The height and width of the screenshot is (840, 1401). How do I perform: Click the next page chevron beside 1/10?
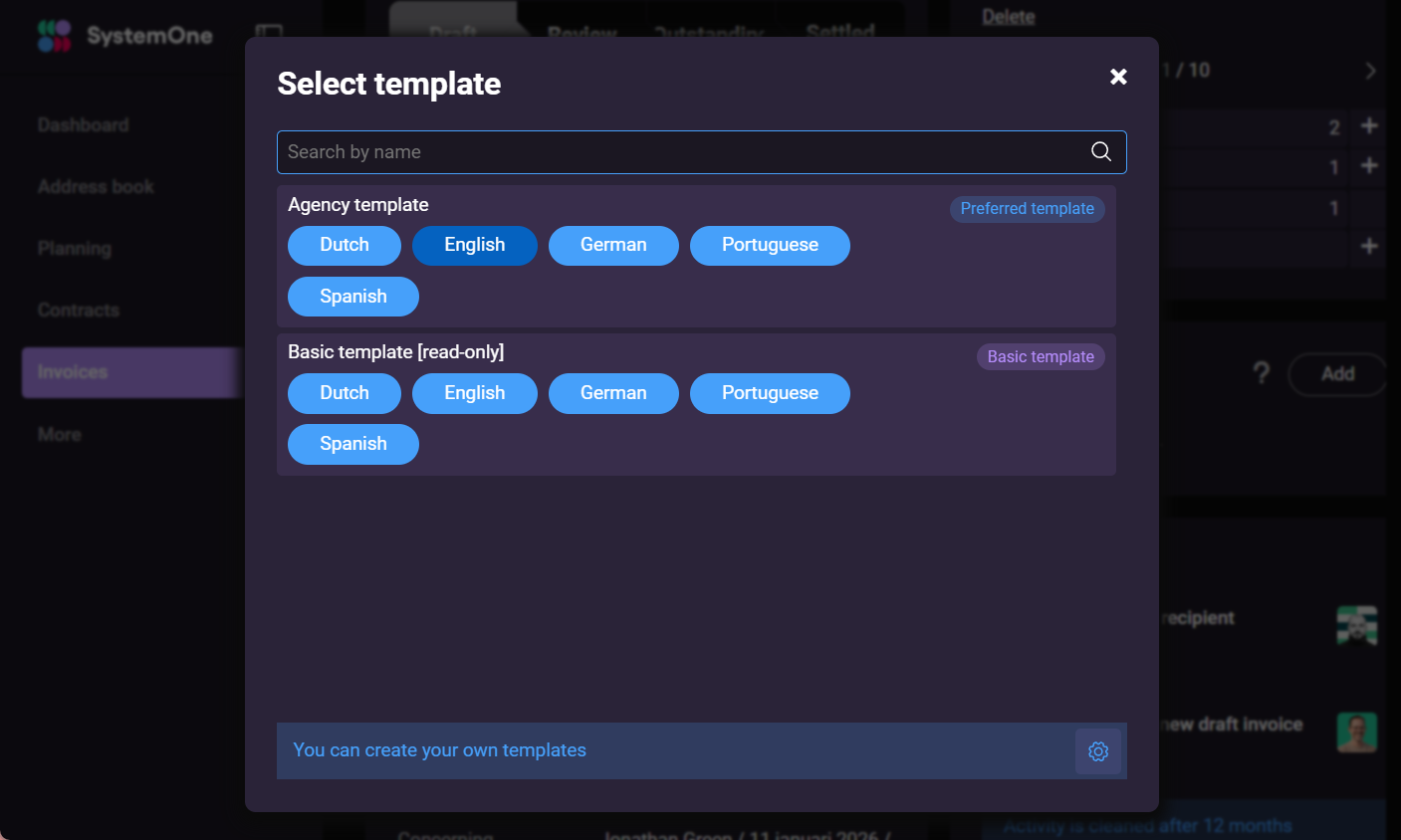pos(1369,71)
